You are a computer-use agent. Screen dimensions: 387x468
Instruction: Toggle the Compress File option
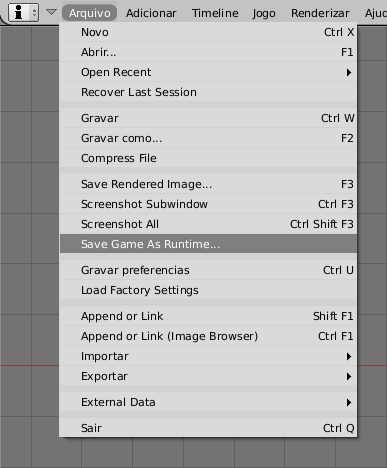tap(208, 158)
